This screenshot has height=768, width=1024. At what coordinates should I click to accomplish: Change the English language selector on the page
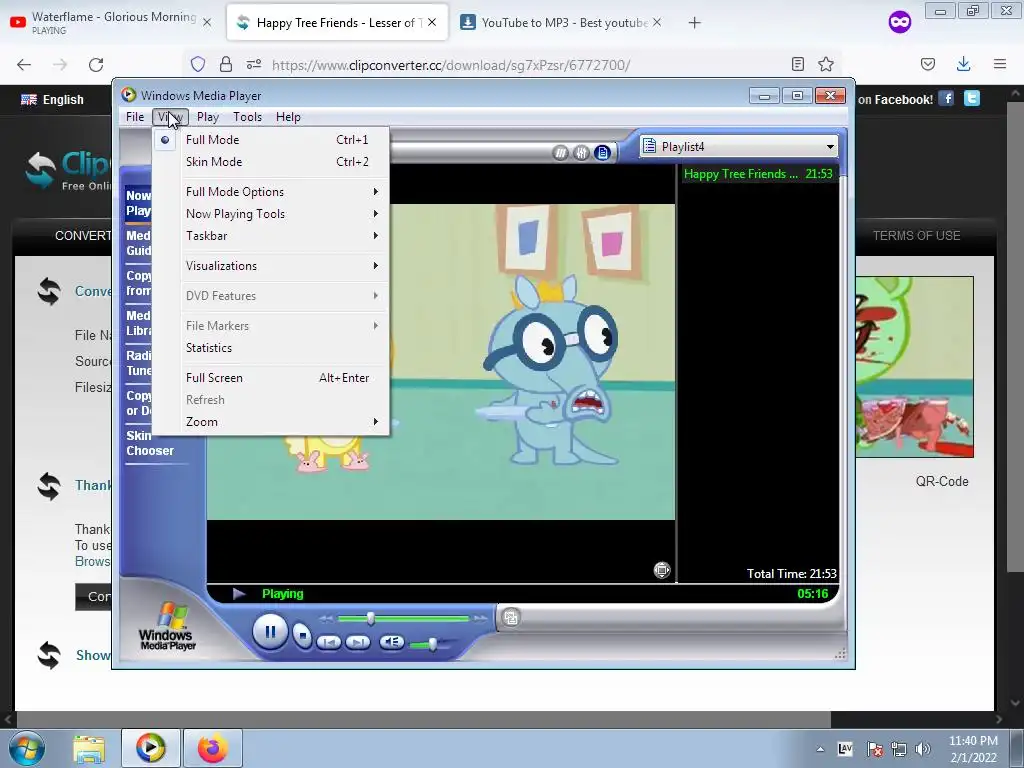(52, 100)
